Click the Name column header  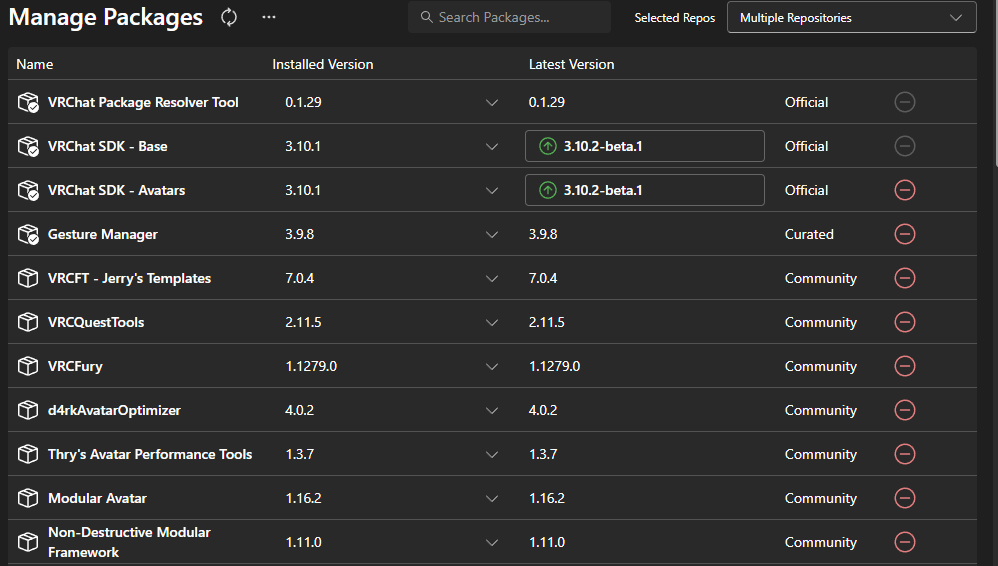tap(34, 64)
